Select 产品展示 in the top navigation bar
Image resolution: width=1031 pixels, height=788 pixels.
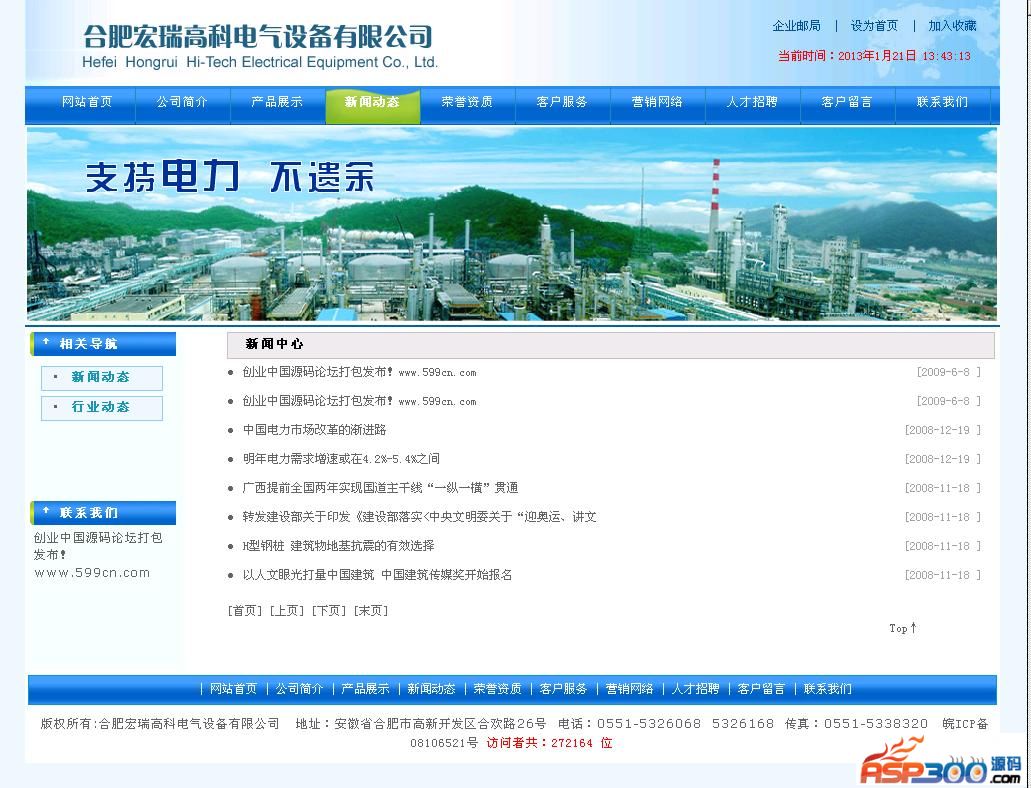[277, 103]
